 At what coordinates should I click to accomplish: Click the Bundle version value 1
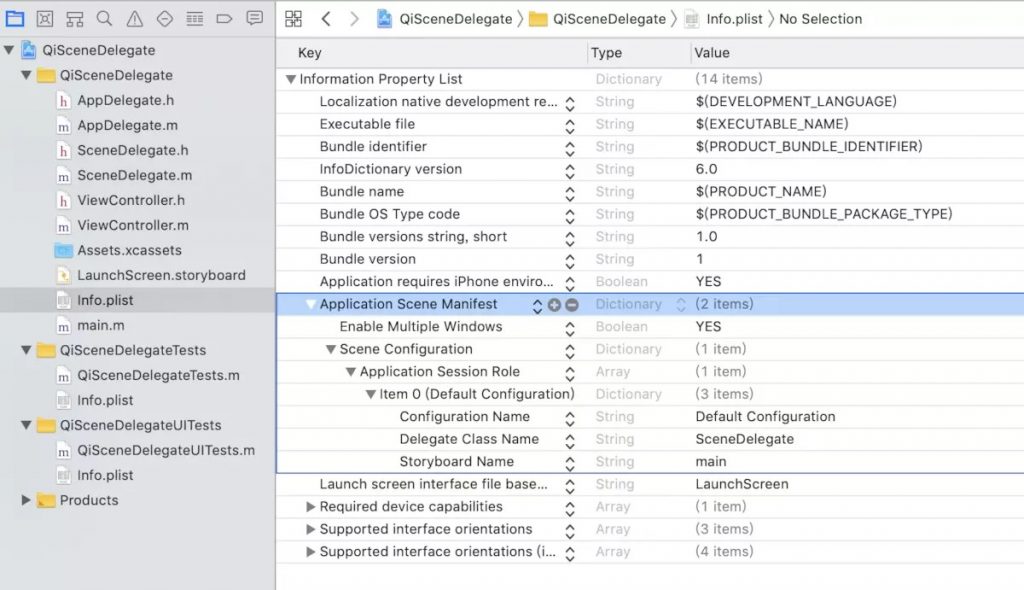699,259
